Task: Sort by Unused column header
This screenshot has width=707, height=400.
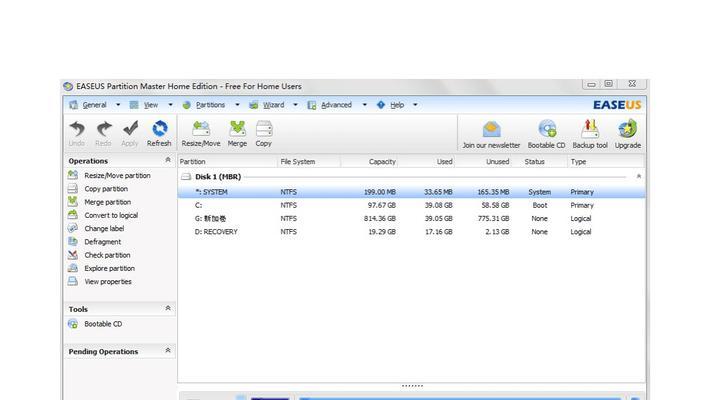Action: (x=482, y=161)
